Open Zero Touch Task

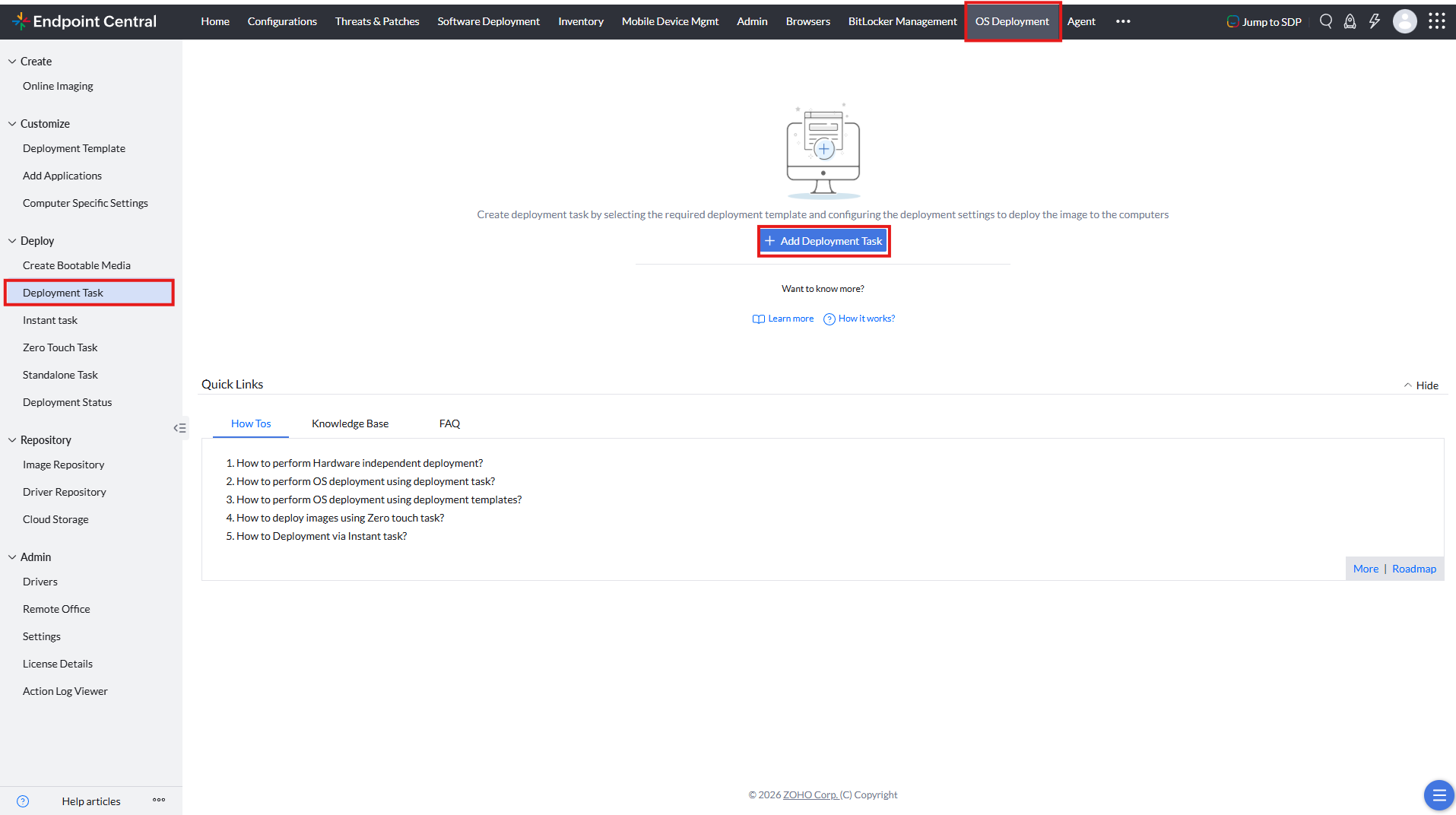tap(60, 347)
